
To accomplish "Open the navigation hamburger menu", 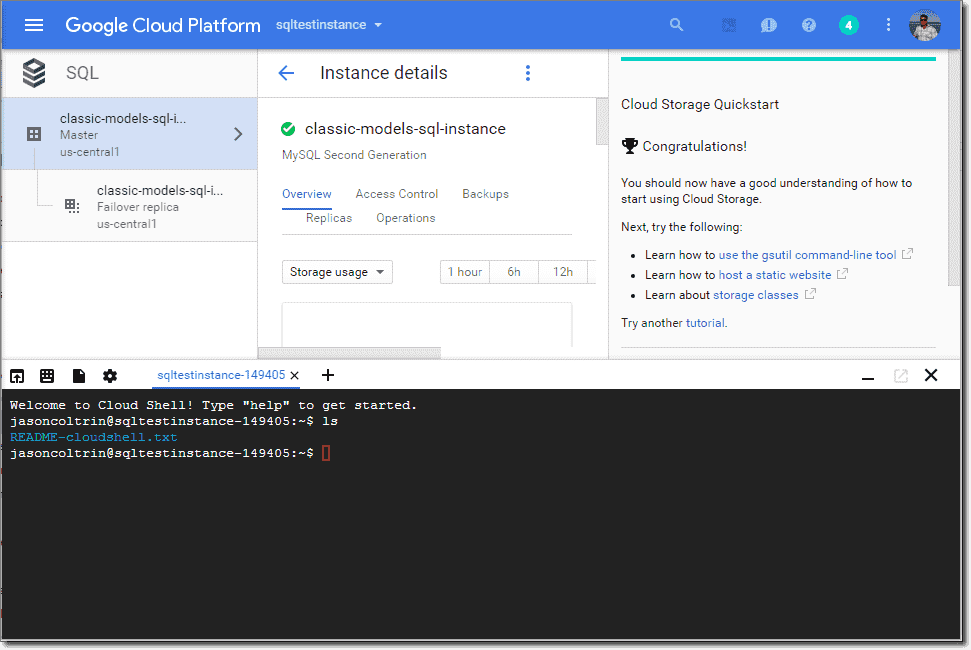I will pyautogui.click(x=33, y=25).
